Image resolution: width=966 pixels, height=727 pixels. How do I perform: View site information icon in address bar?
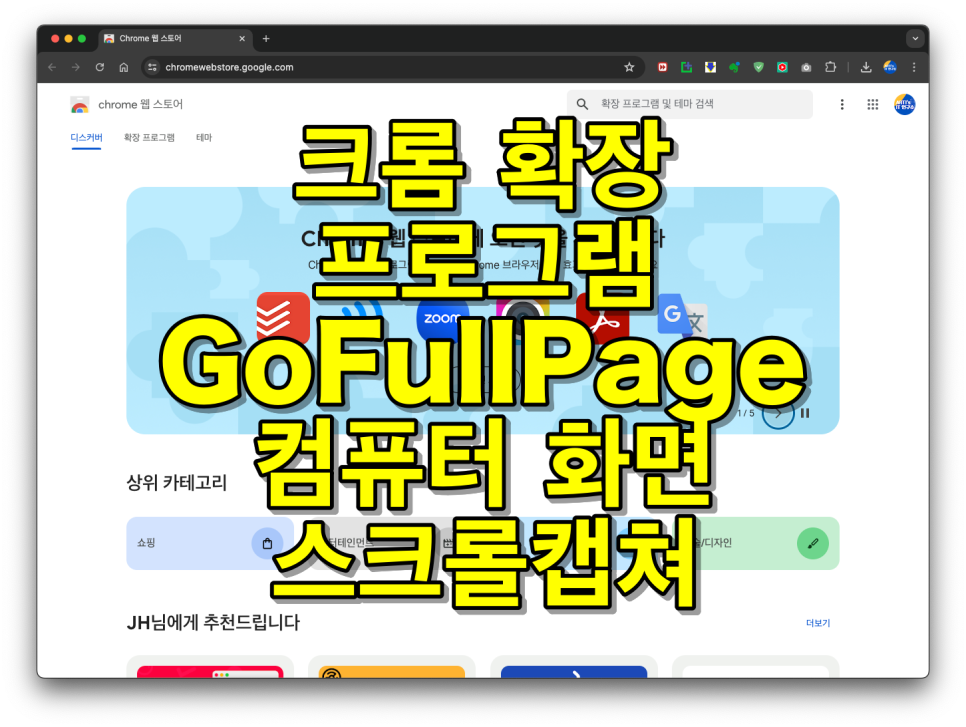tap(152, 67)
